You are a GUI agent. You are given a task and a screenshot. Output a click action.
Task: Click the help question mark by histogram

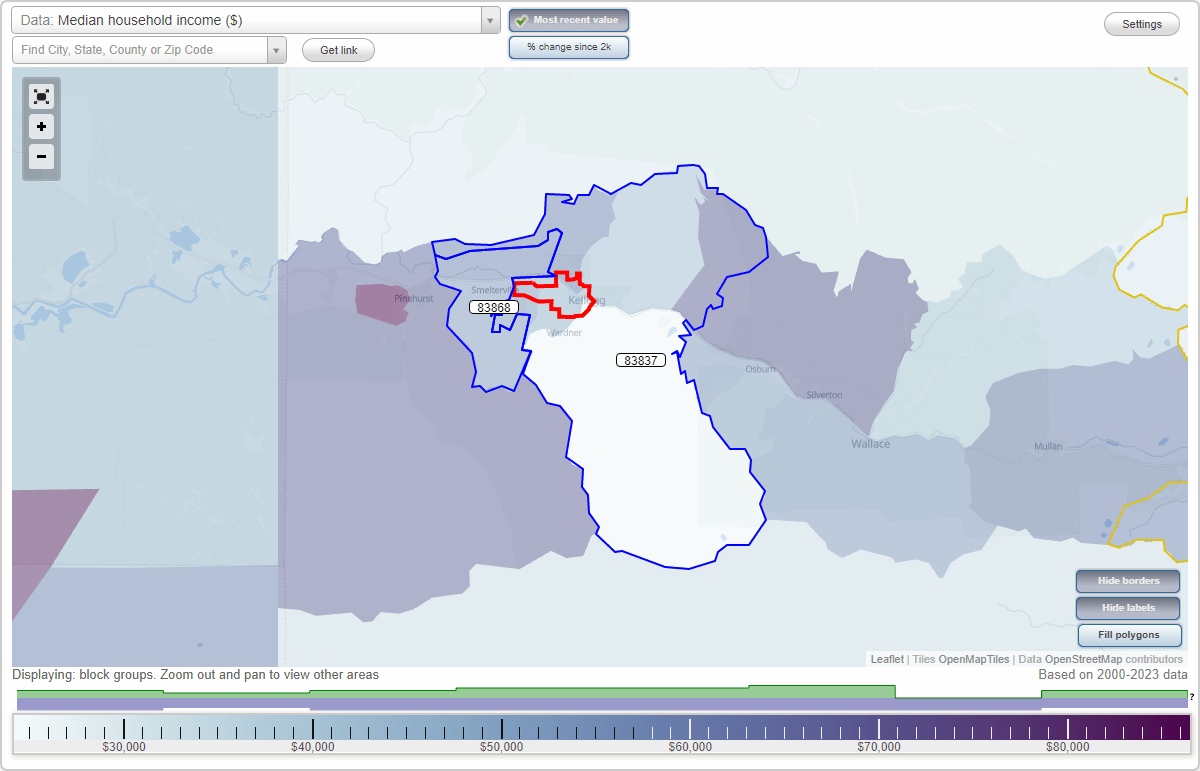(x=1192, y=696)
